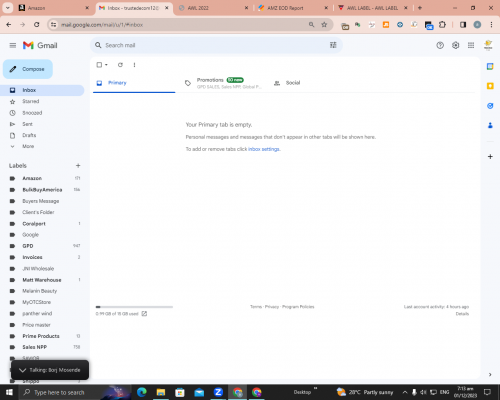Click the Privacy link
Screen dimensions: 500x400
pyautogui.click(x=272, y=307)
